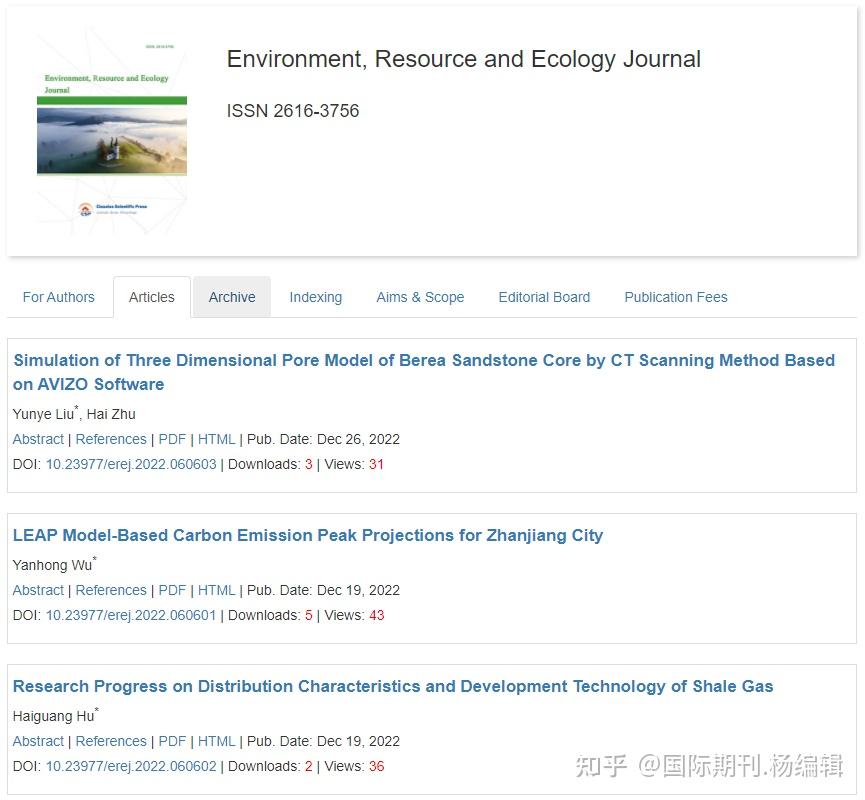
Task: Switch to the Archive tab
Action: pos(231,296)
